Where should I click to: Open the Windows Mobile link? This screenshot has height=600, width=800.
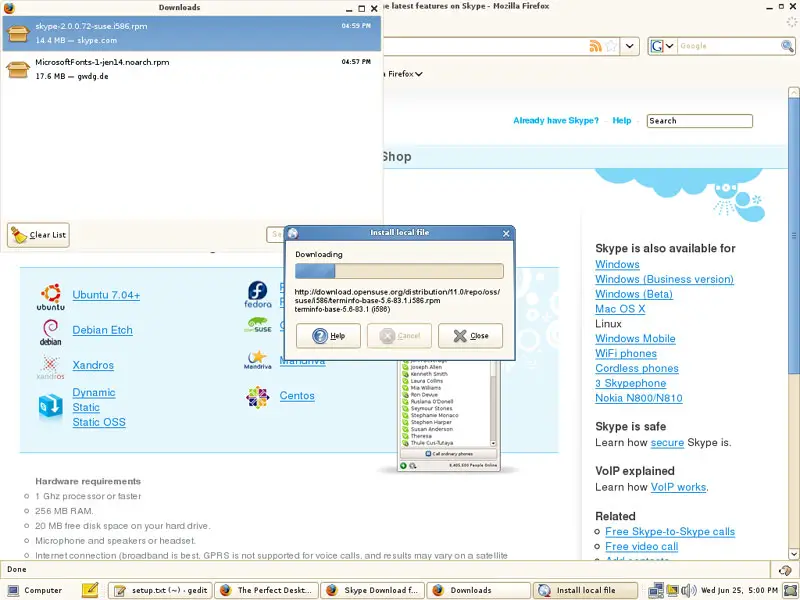[635, 338]
